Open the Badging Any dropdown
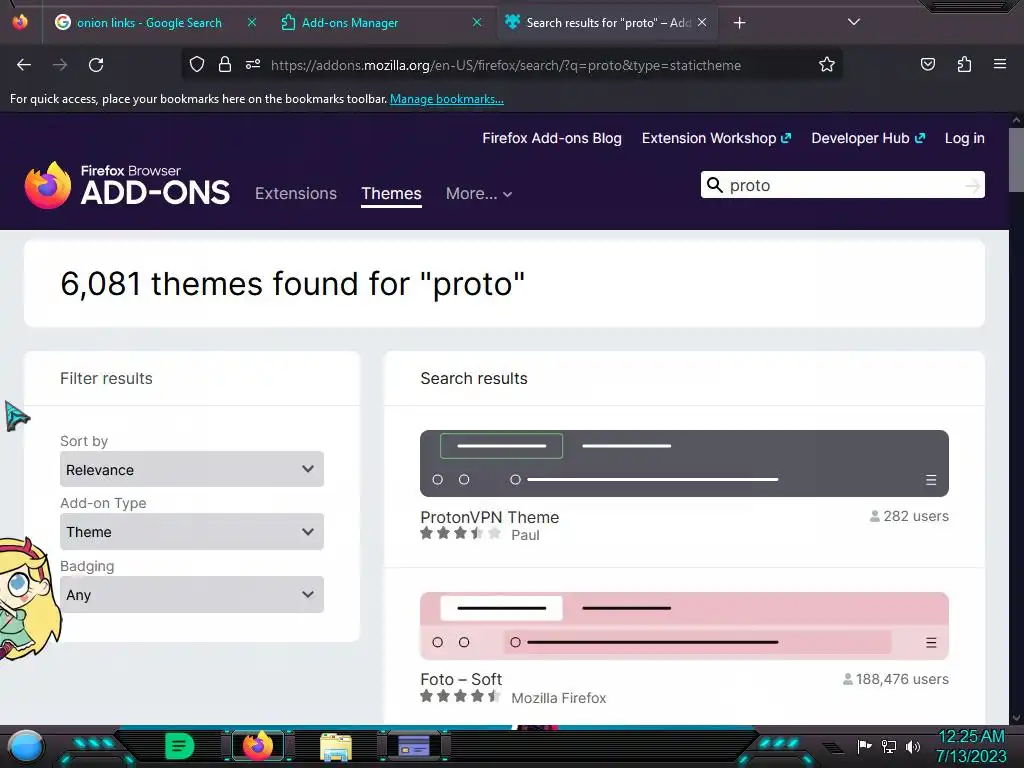 191,594
